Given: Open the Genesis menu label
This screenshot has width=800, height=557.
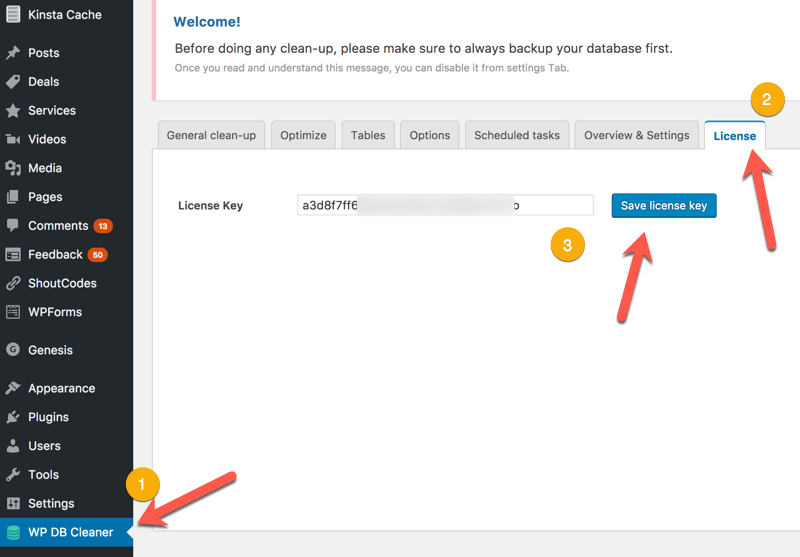Looking at the screenshot, I should pyautogui.click(x=50, y=350).
